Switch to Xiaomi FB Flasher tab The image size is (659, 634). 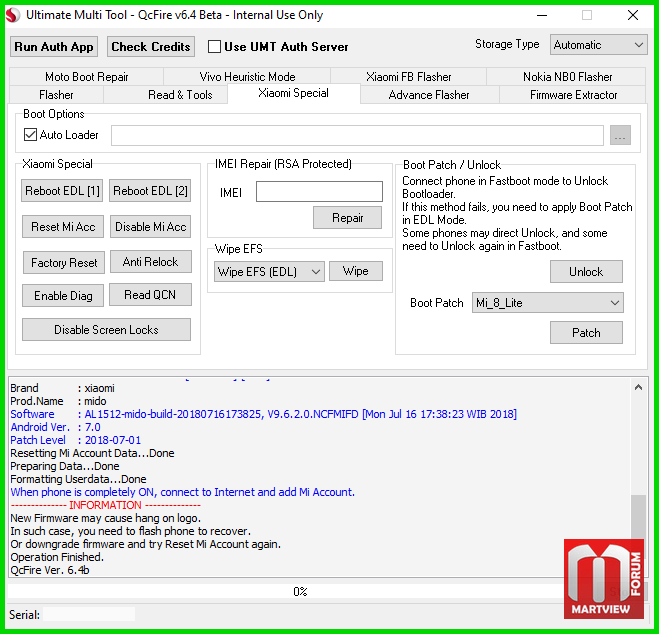click(409, 77)
